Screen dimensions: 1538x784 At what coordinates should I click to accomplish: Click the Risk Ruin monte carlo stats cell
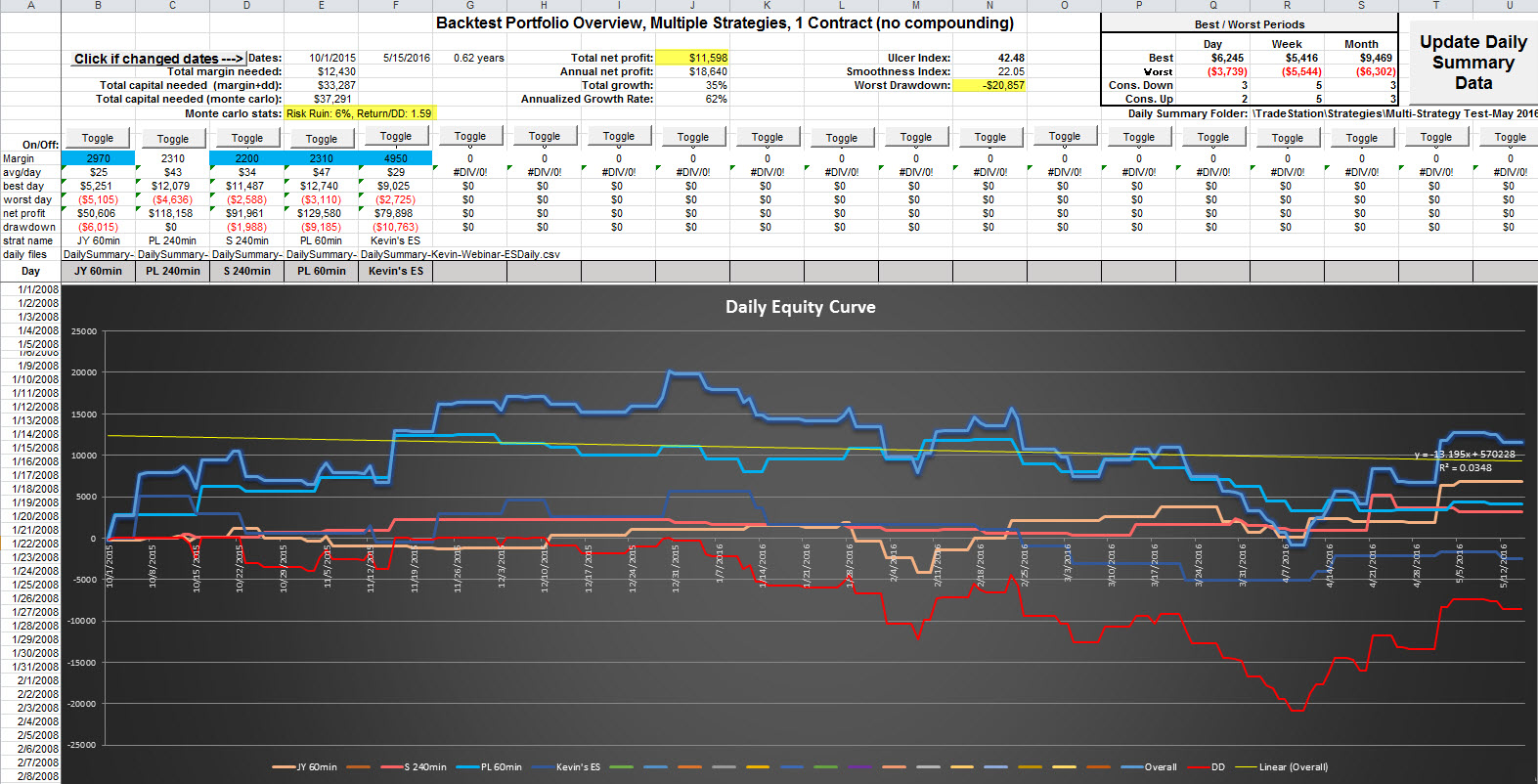pos(359,113)
